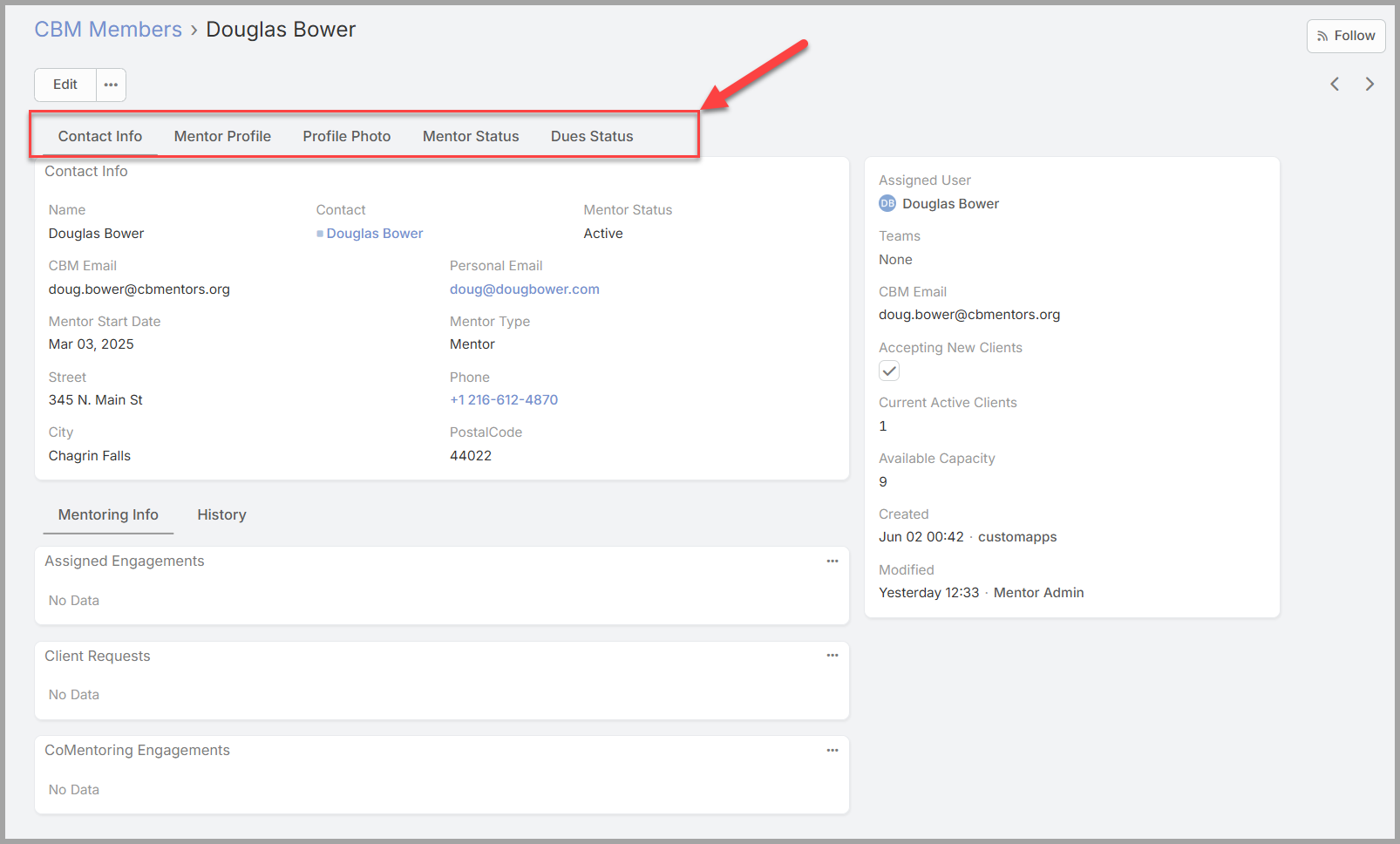Switch to the Profile Photo tab
This screenshot has height=844, width=1400.
347,136
